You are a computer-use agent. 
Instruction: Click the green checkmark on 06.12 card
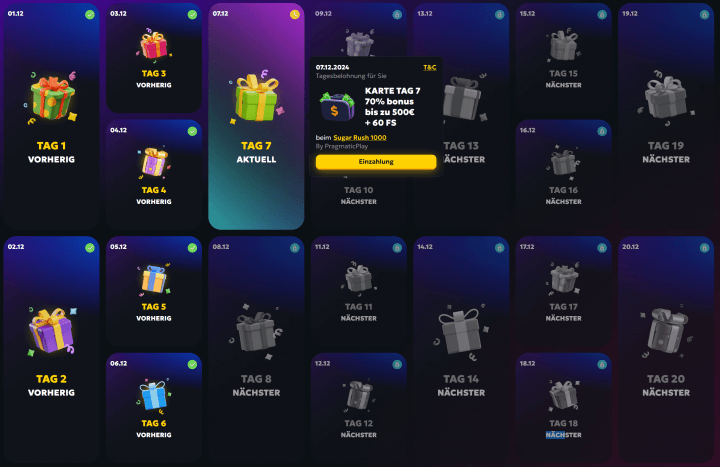192,365
